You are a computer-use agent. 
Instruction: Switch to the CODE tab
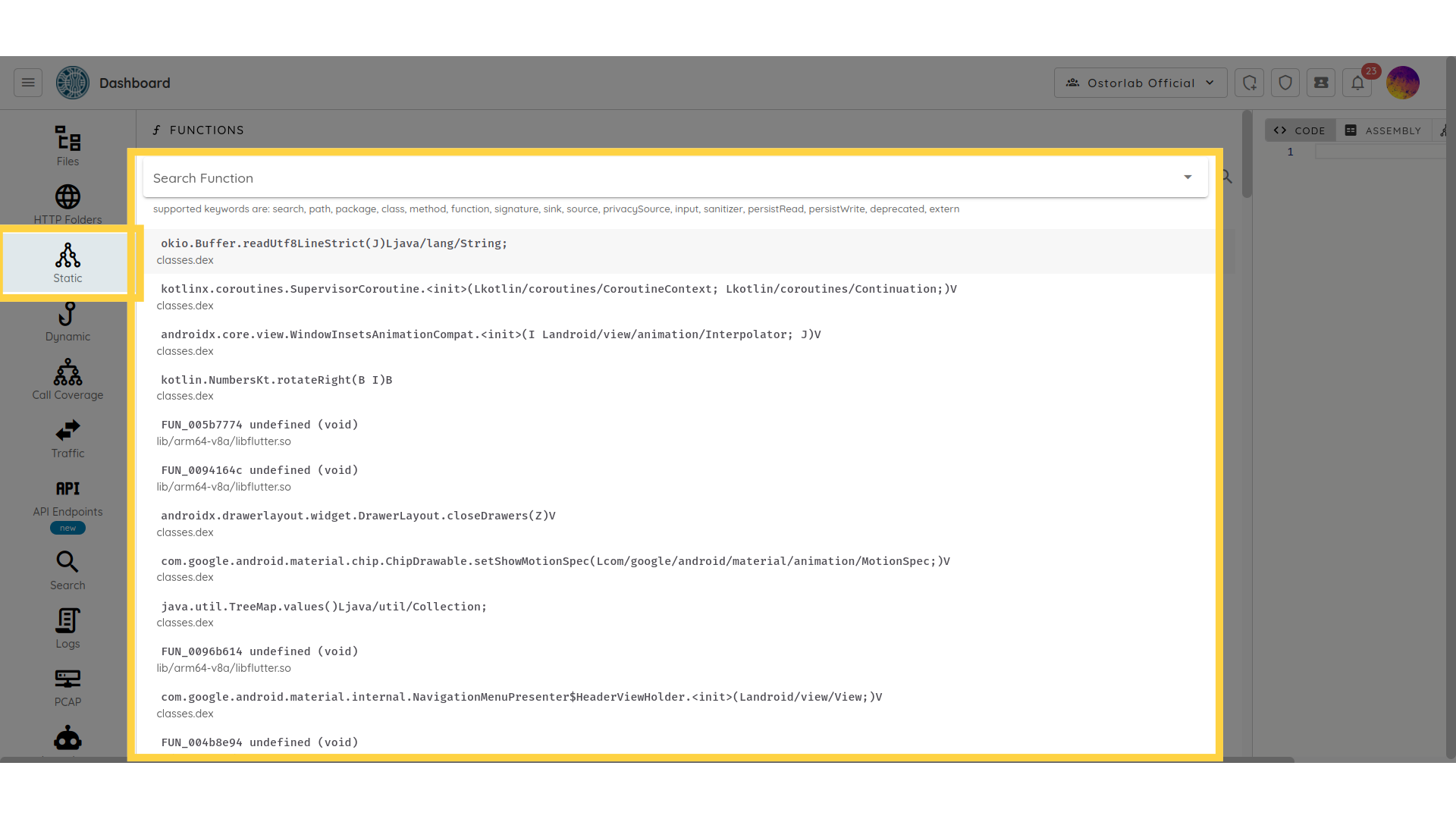click(1300, 130)
